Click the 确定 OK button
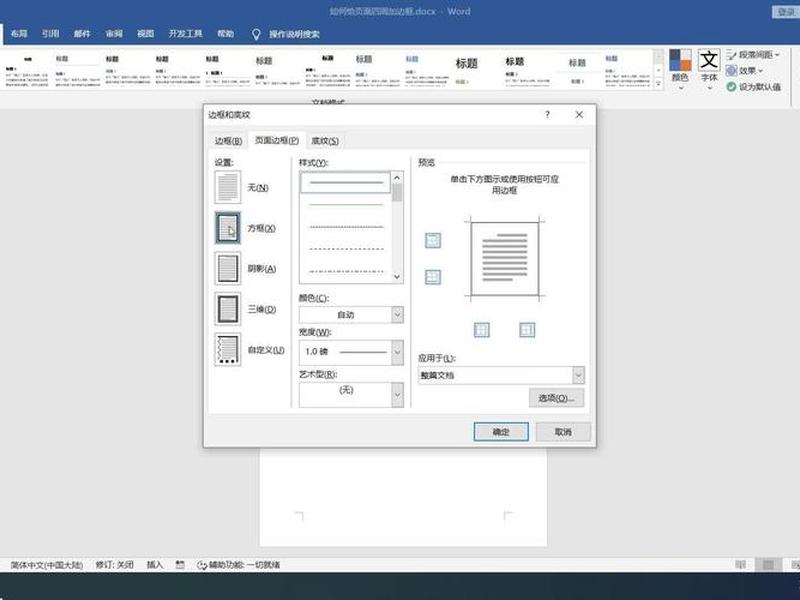This screenshot has width=800, height=600. coord(501,432)
